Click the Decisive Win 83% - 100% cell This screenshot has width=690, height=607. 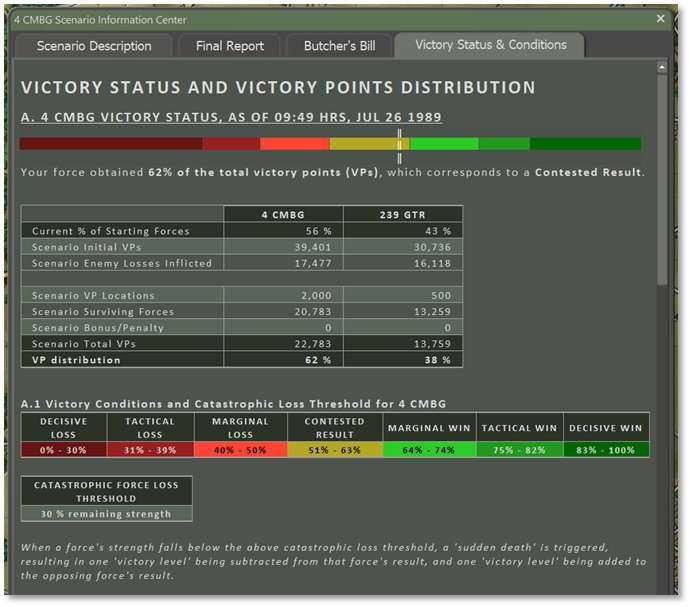(x=606, y=449)
